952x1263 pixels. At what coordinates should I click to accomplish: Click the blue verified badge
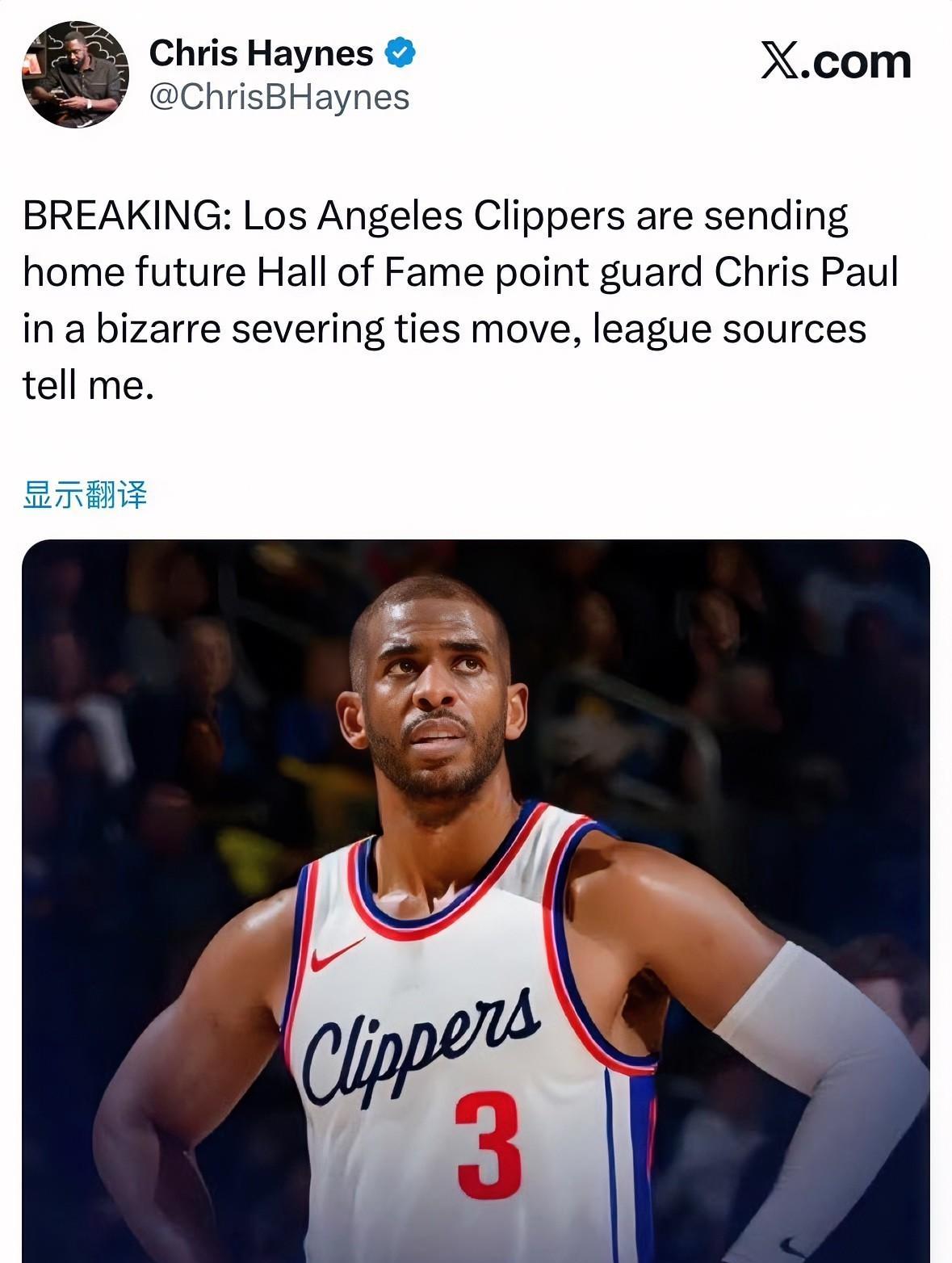click(x=400, y=53)
